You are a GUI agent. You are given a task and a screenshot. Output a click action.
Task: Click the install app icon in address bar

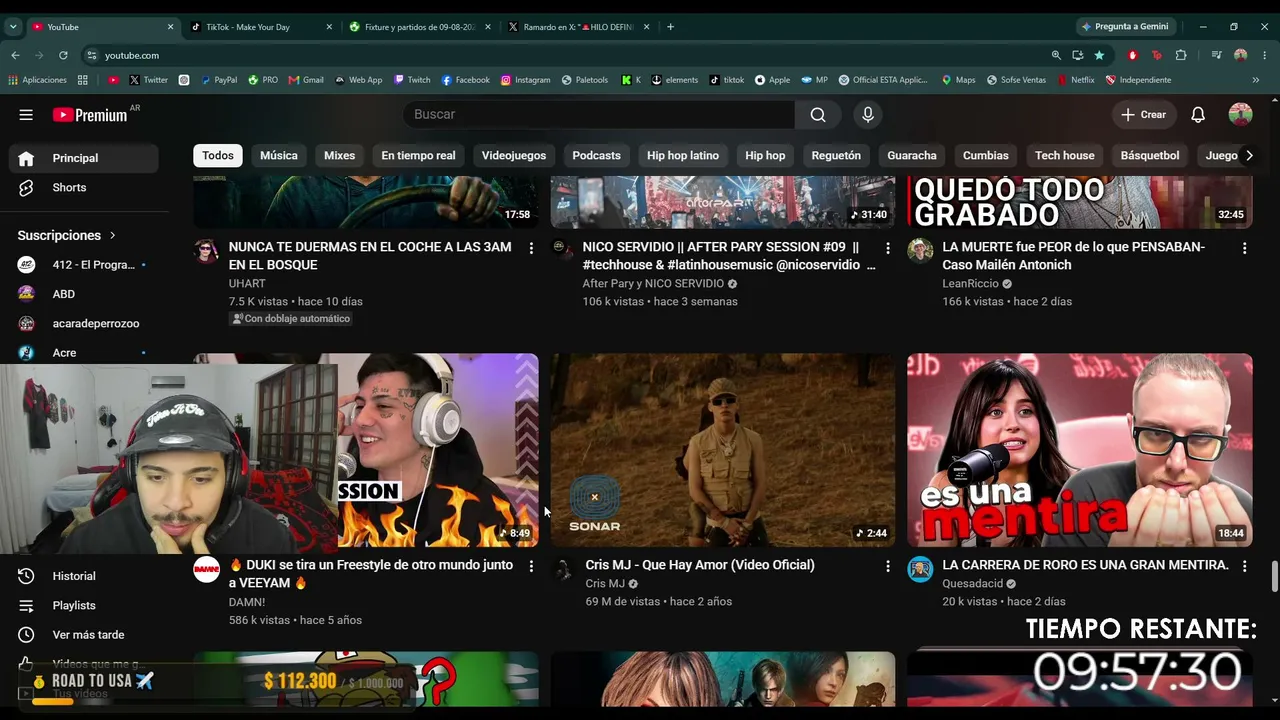(1077, 55)
